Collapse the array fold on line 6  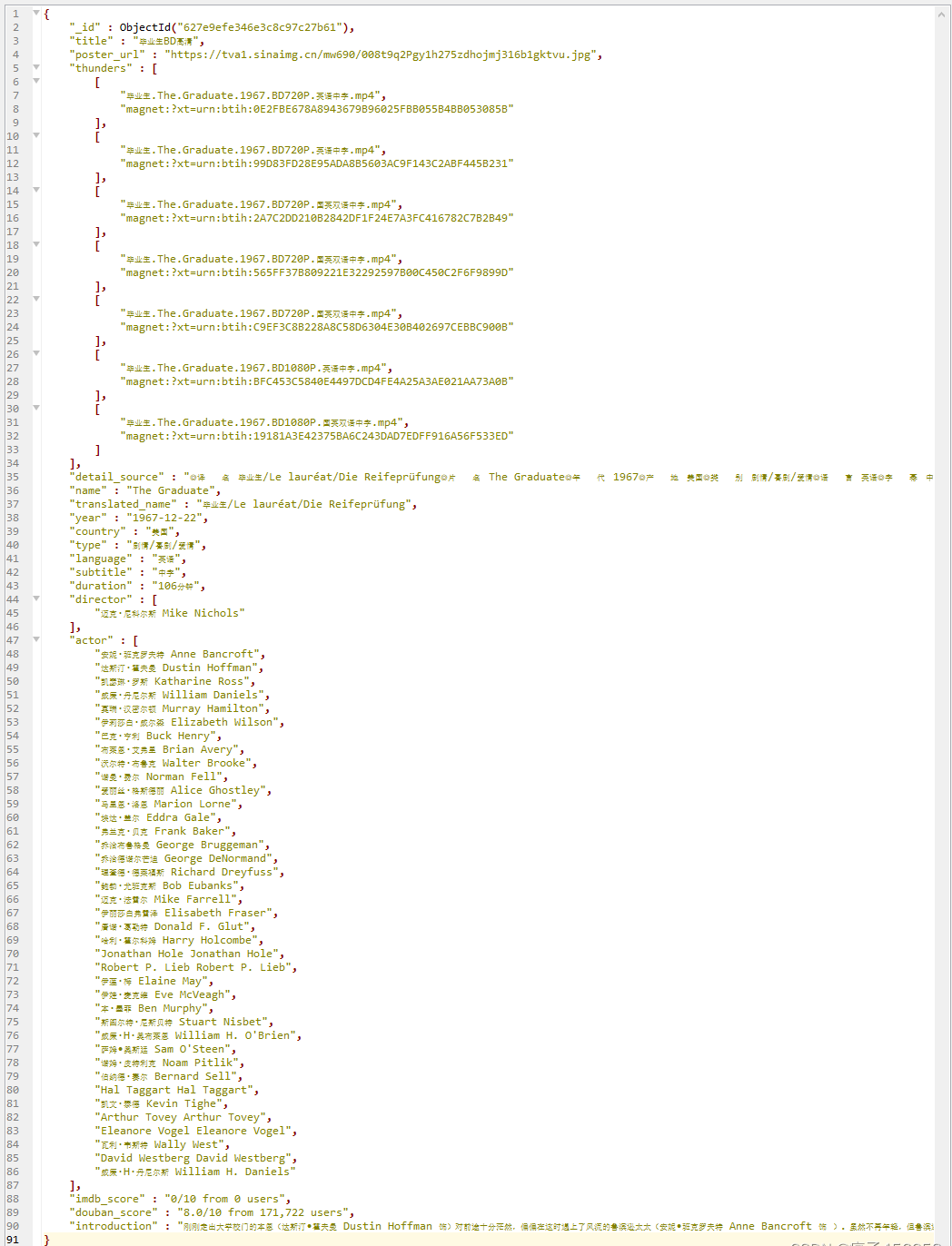click(36, 81)
